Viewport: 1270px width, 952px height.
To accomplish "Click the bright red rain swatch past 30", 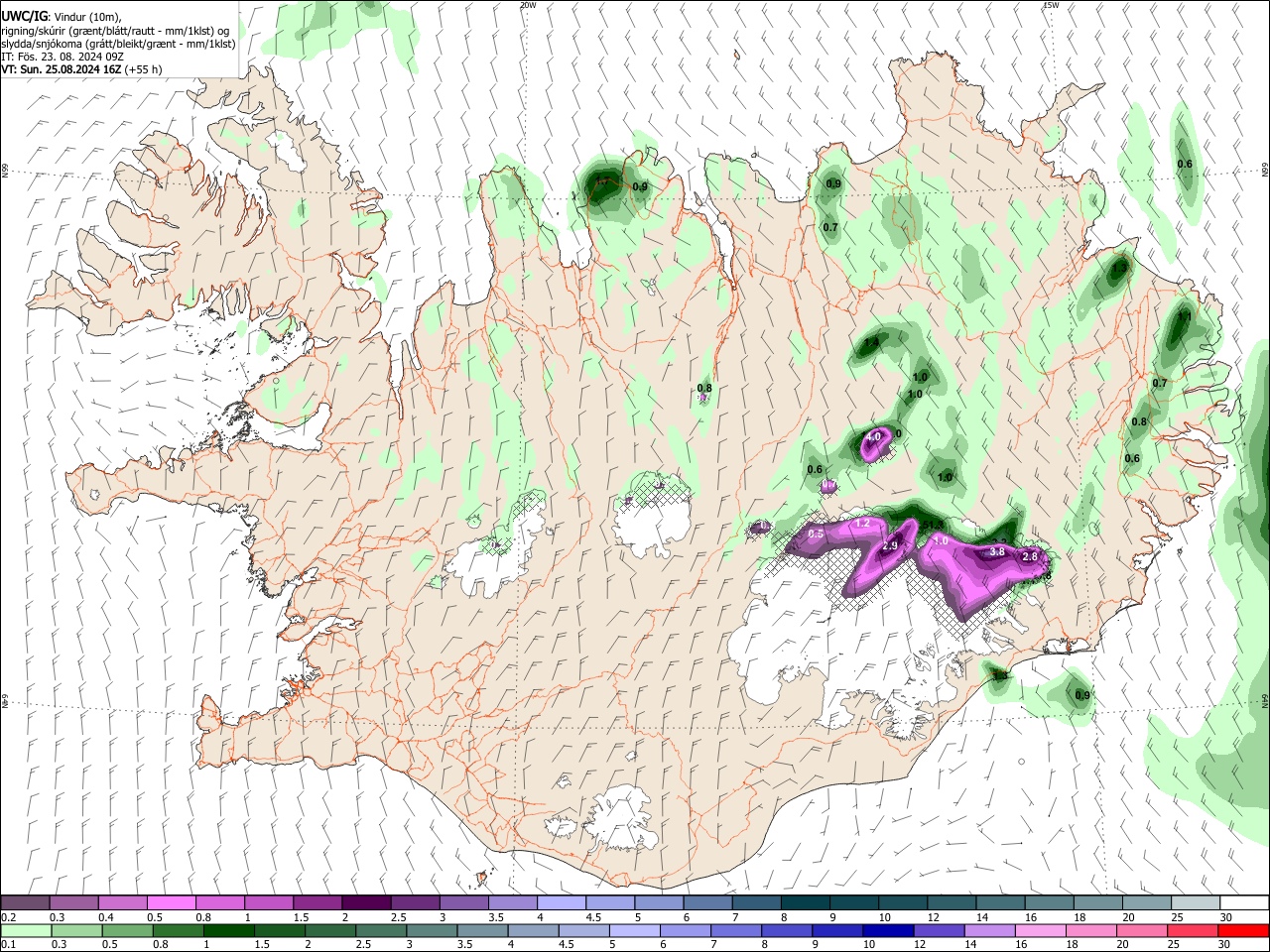I will (1243, 930).
